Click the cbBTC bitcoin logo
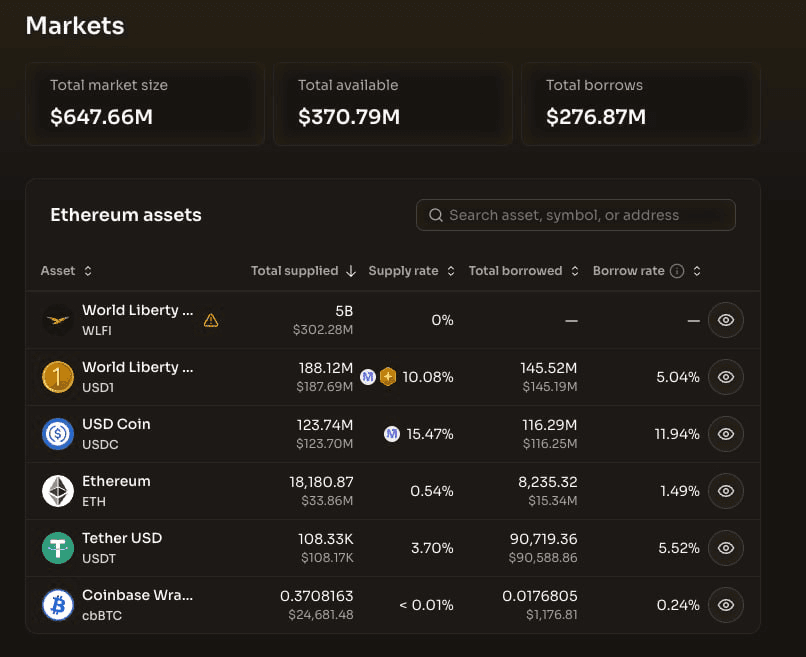Screen dimensions: 806x657 point(58,605)
